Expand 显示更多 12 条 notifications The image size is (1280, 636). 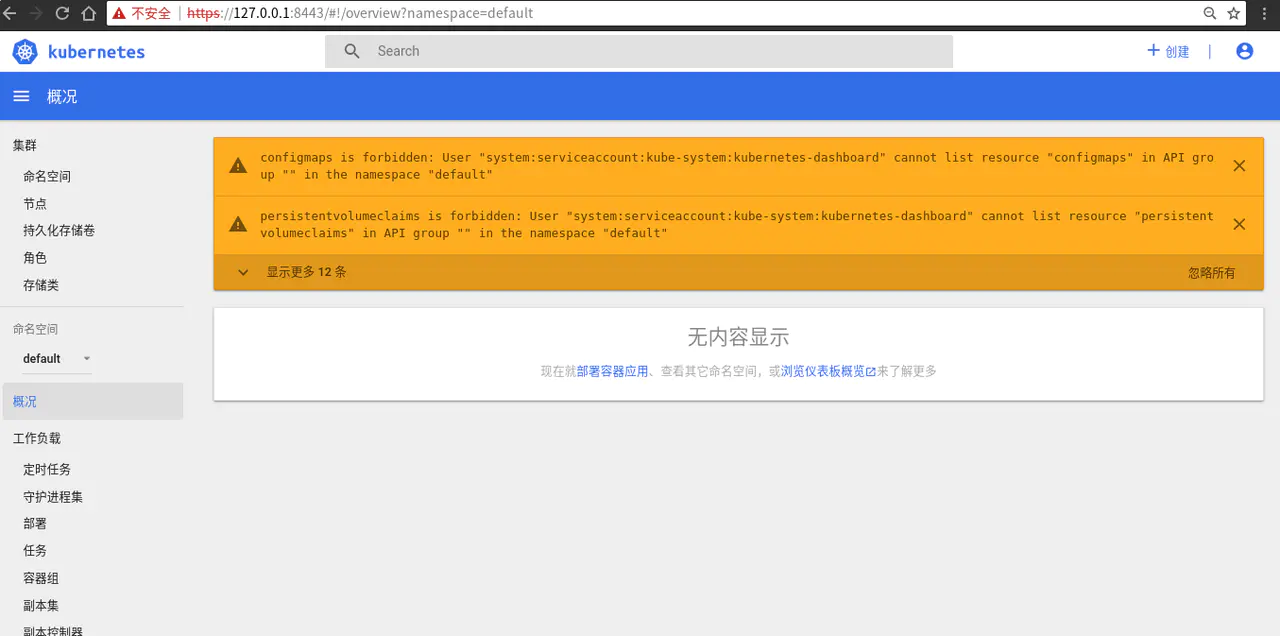(293, 272)
